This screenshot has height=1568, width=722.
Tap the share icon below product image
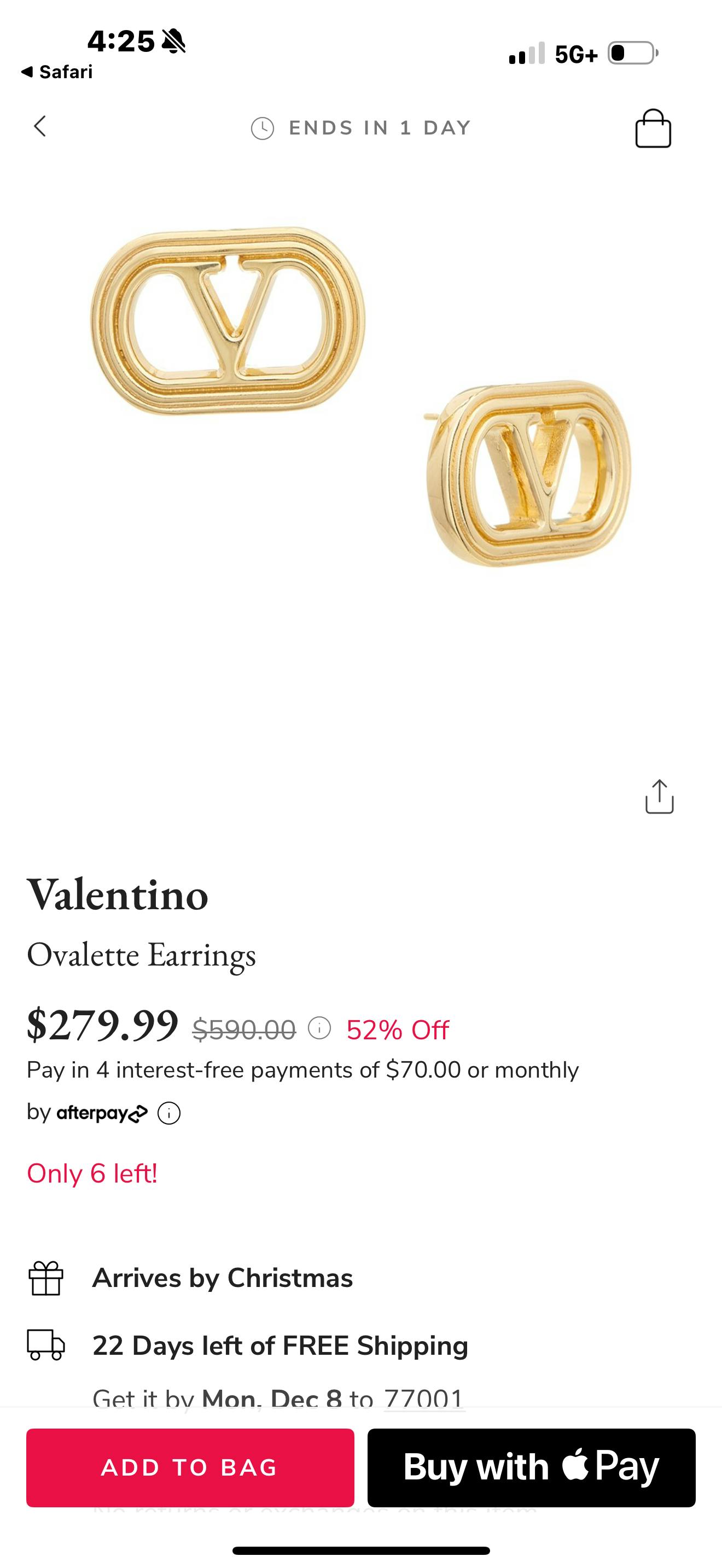pyautogui.click(x=659, y=796)
